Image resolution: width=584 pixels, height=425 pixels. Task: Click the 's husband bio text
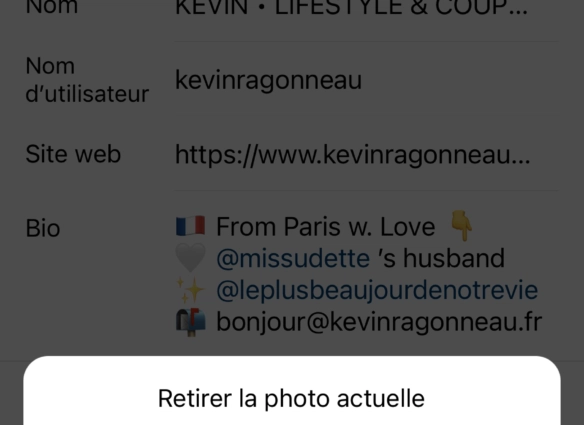point(441,258)
